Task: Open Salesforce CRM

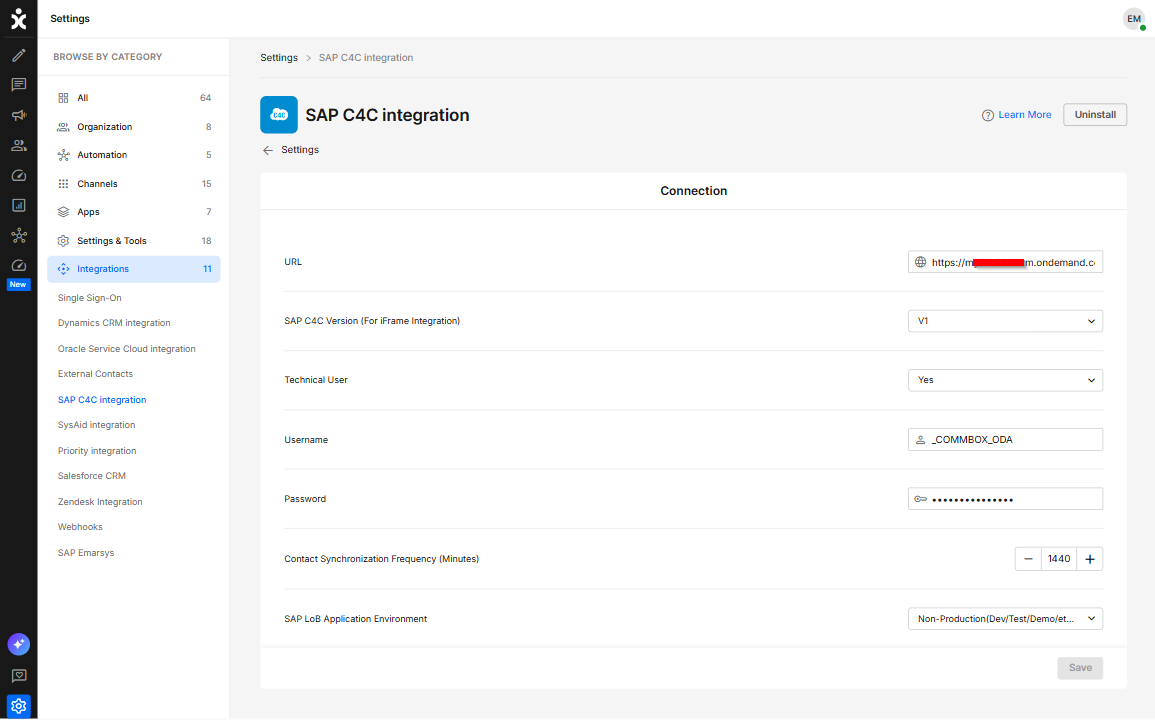Action: 92,476
